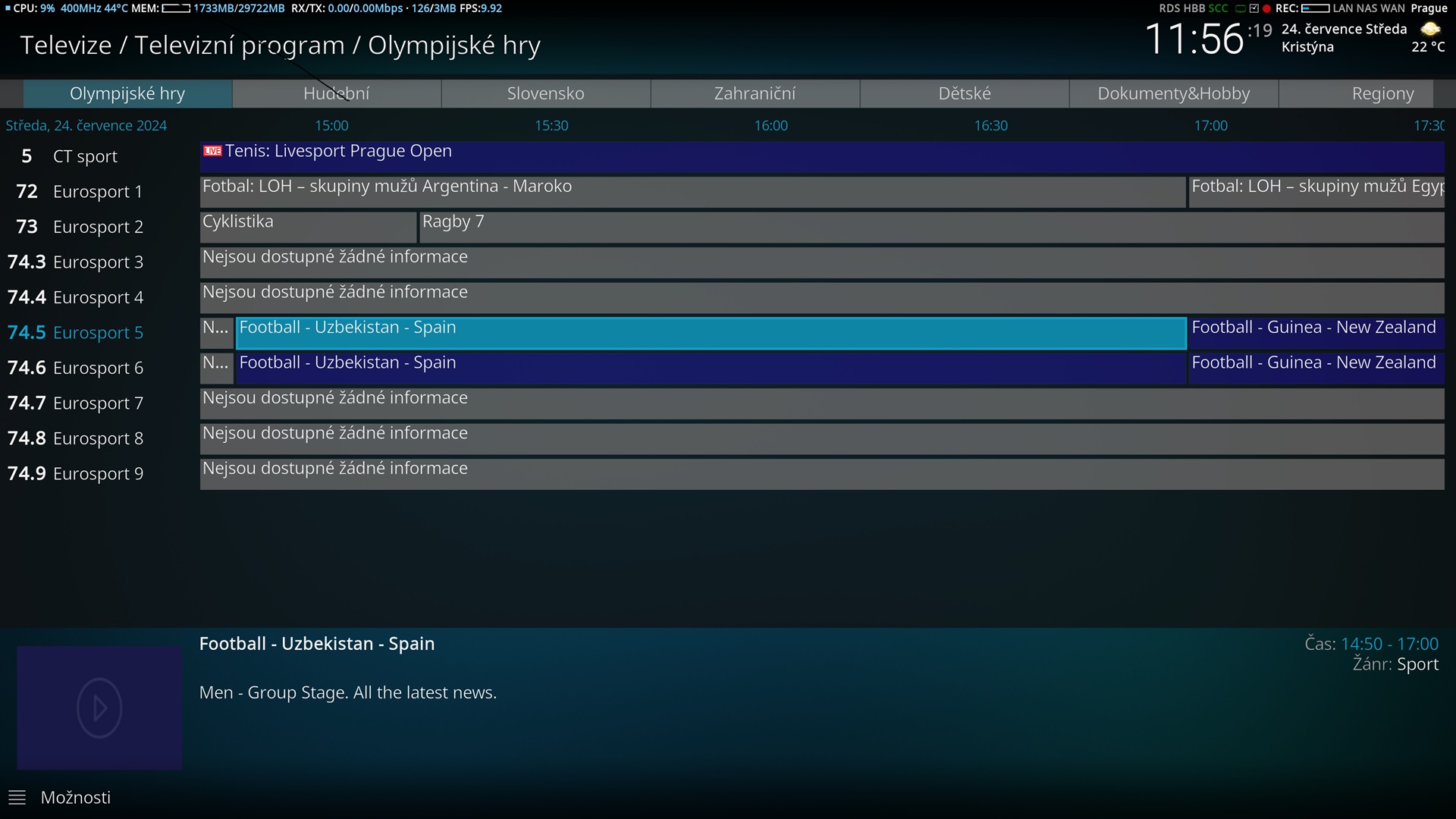Switch to the Hudební tab
Screen dimensions: 1456x819
click(x=337, y=93)
